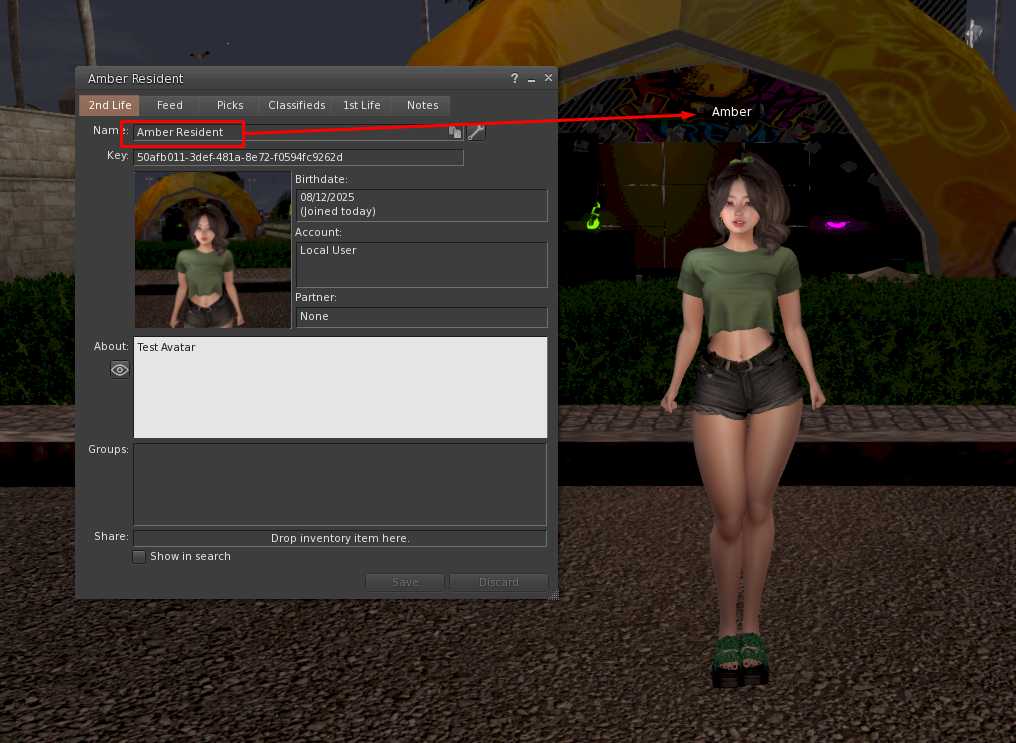This screenshot has height=743, width=1016.
Task: Click the Save button
Action: point(405,582)
